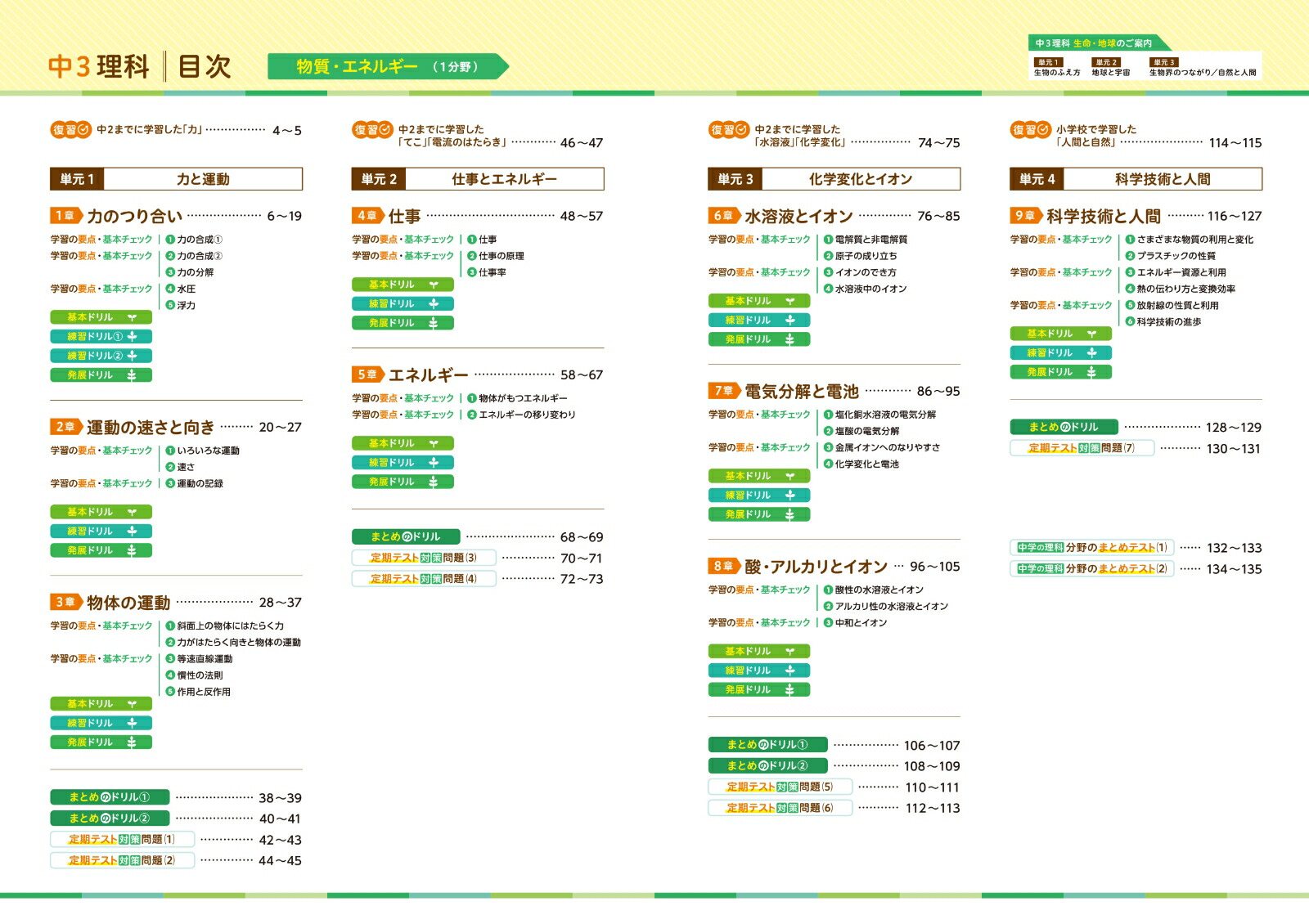Select the 9章 chapter badge
Image resolution: width=1309 pixels, height=924 pixels.
tap(1026, 216)
